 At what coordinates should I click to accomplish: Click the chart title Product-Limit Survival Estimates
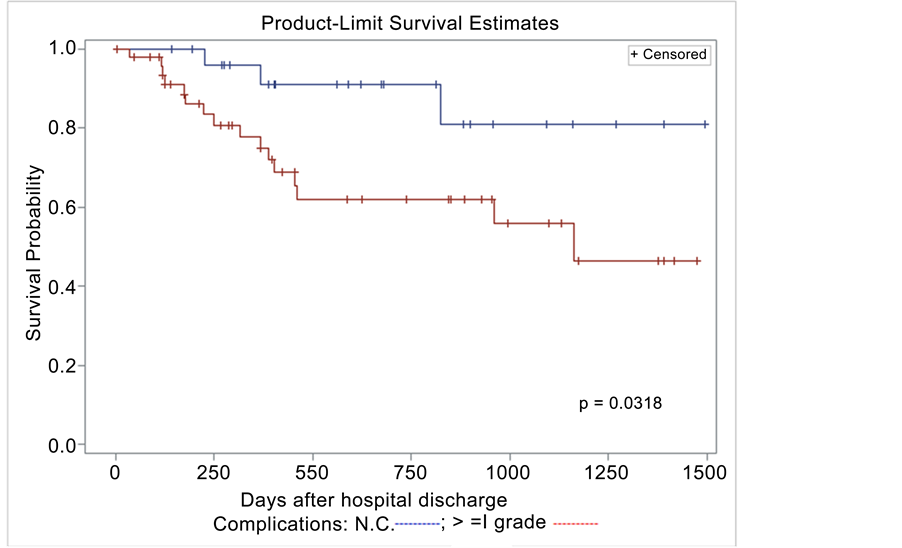[x=409, y=22]
